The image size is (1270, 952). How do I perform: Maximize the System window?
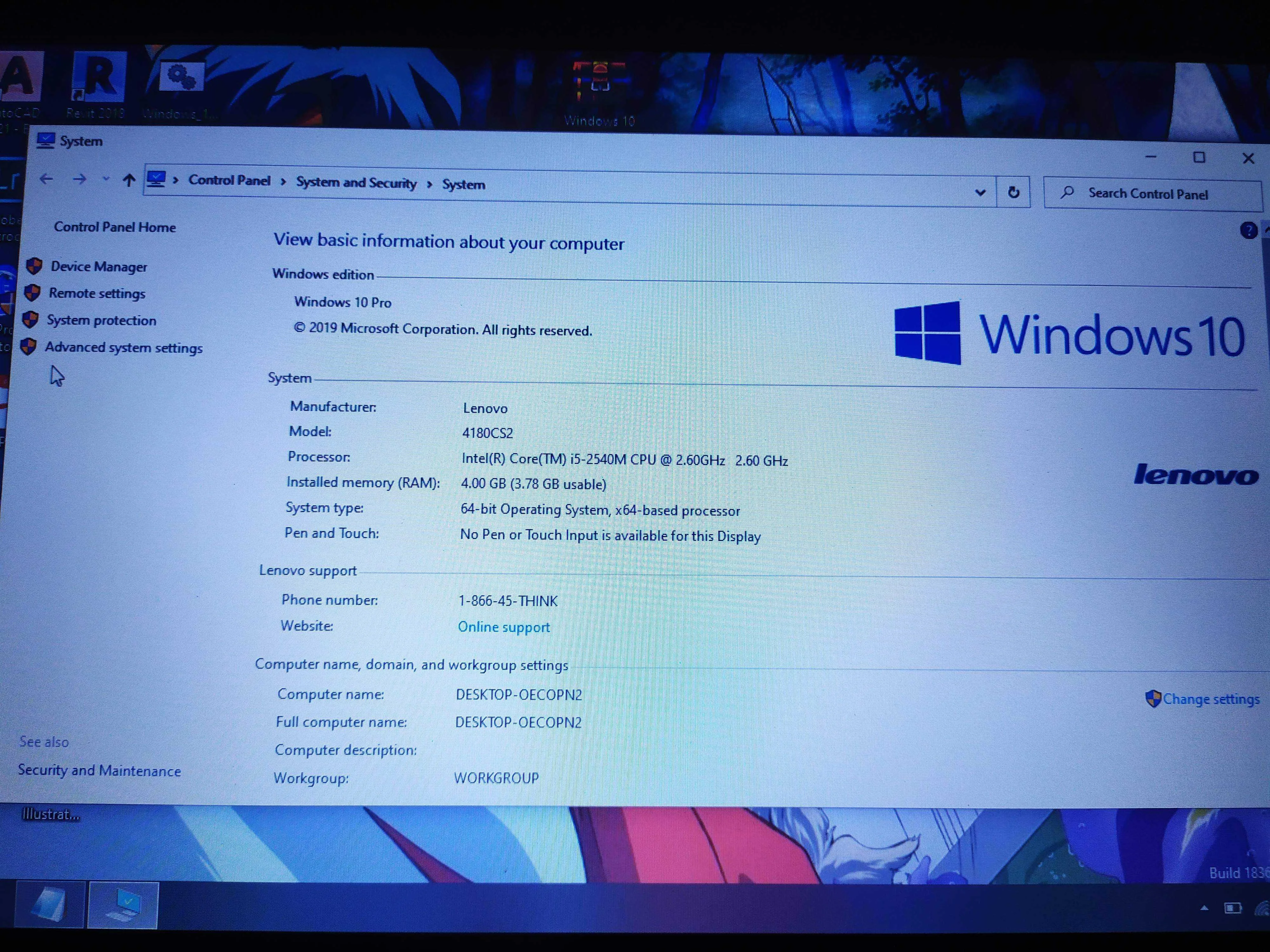(1199, 157)
